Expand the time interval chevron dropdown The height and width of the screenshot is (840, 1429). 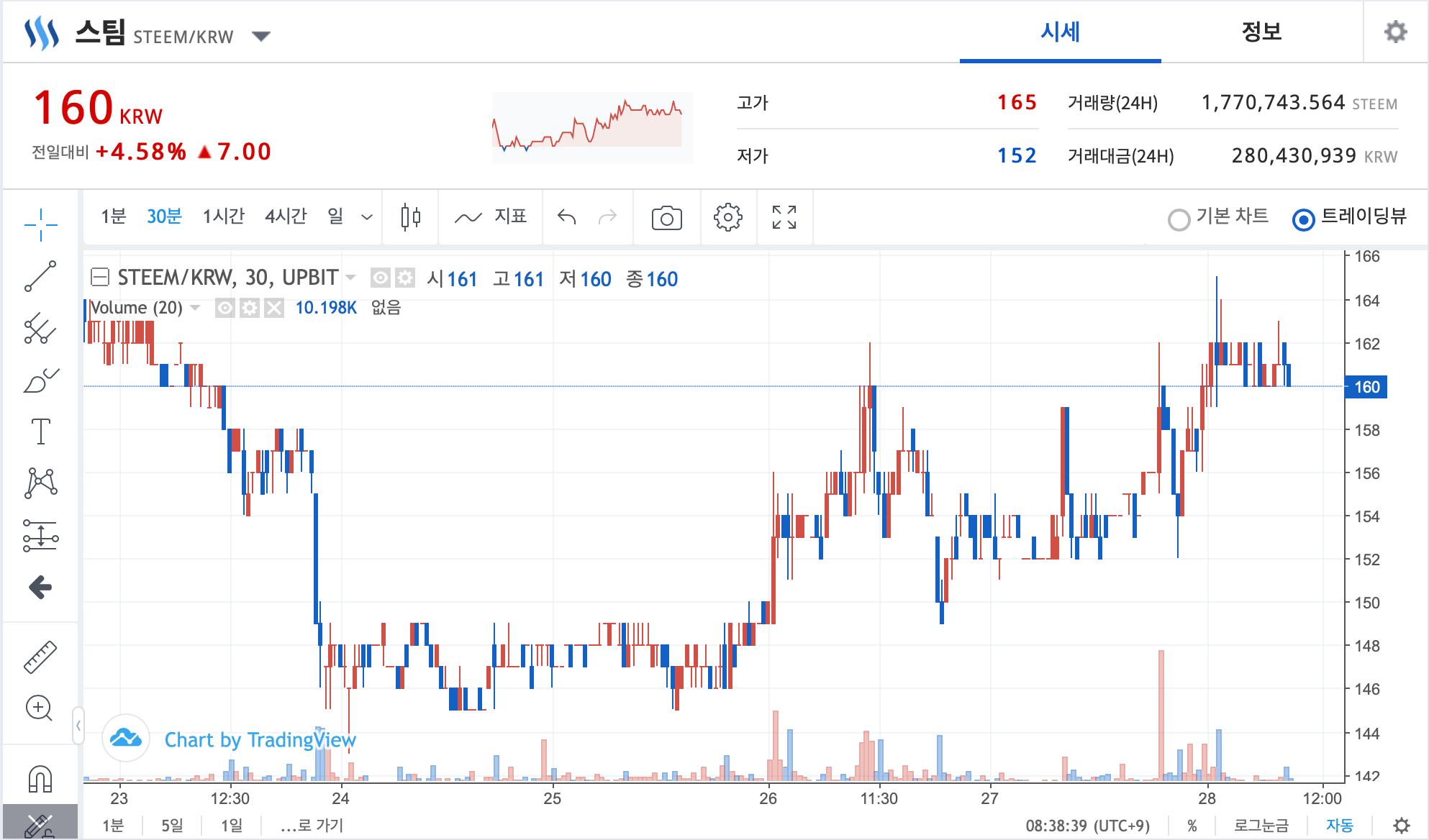pos(367,217)
